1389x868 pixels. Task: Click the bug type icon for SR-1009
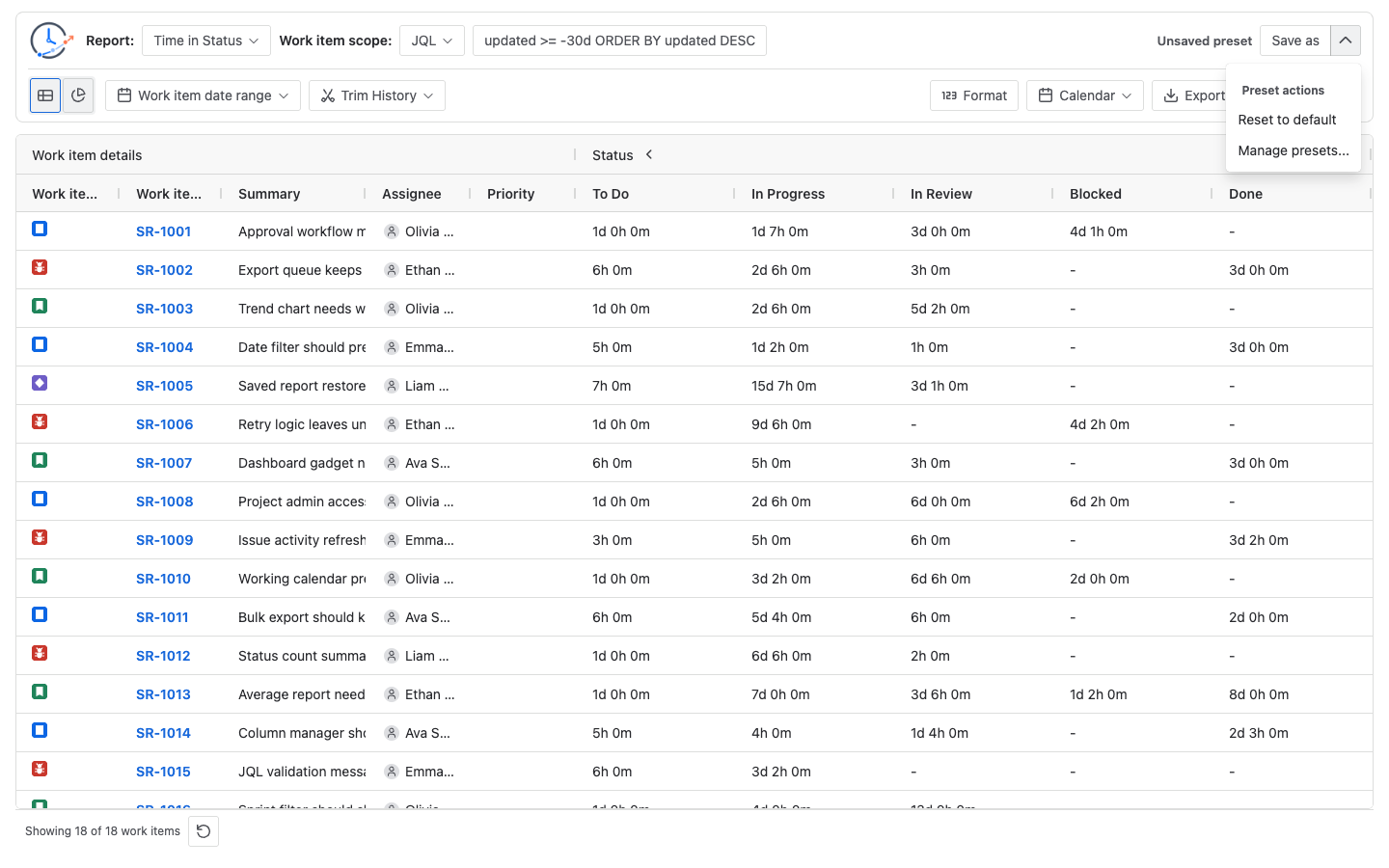click(40, 537)
